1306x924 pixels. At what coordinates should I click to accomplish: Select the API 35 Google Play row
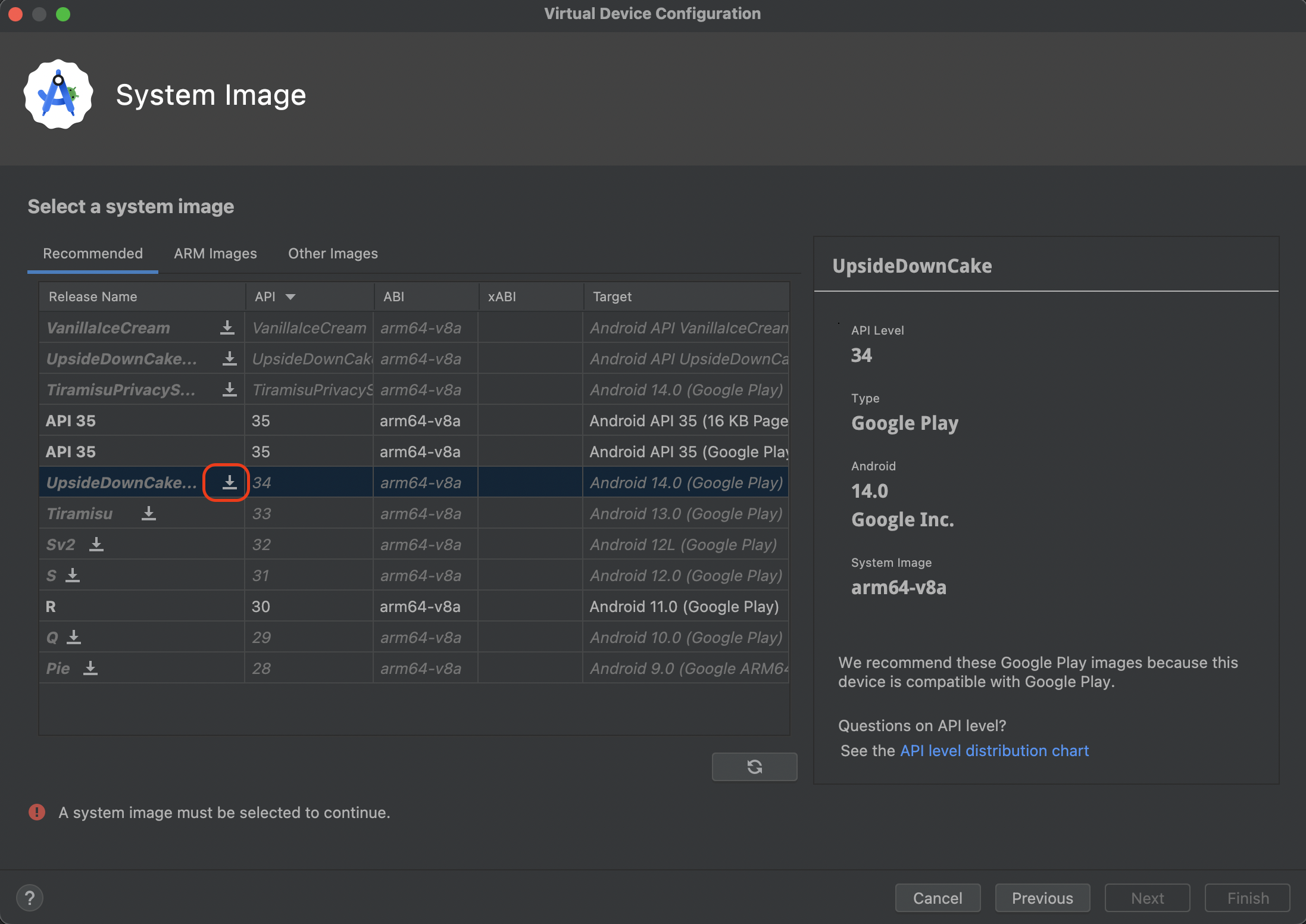[x=414, y=452]
